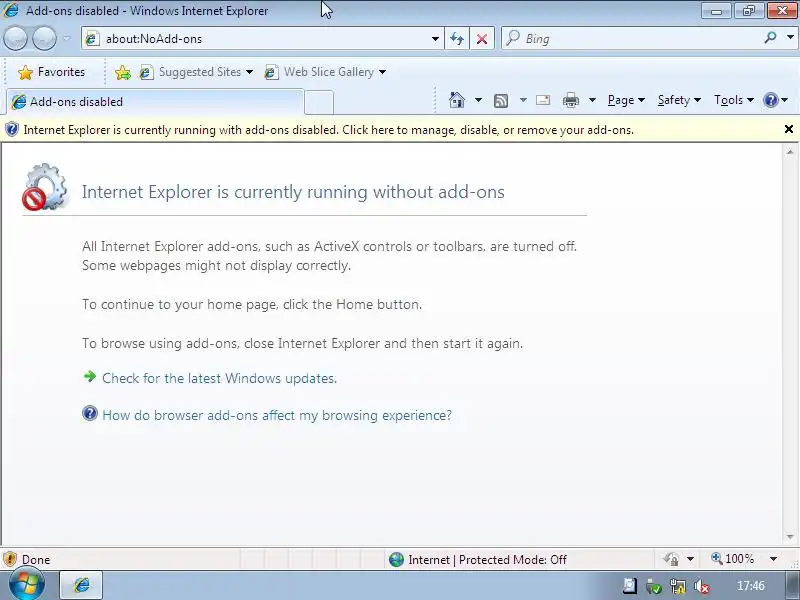Click the network warning tray icon

coord(678,586)
